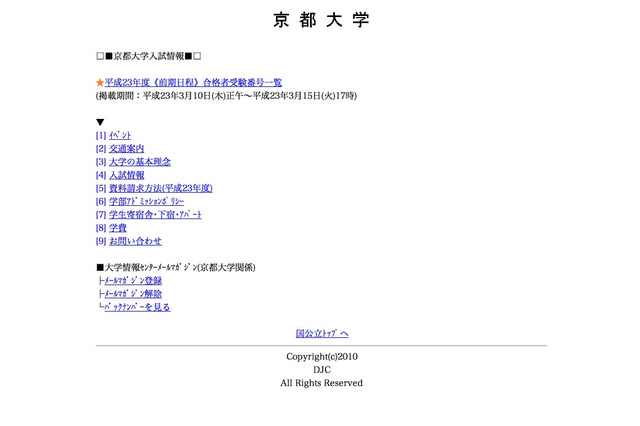This screenshot has height=426, width=640.
Task: Click the Copyright(c)2010 footer text
Action: pos(322,357)
